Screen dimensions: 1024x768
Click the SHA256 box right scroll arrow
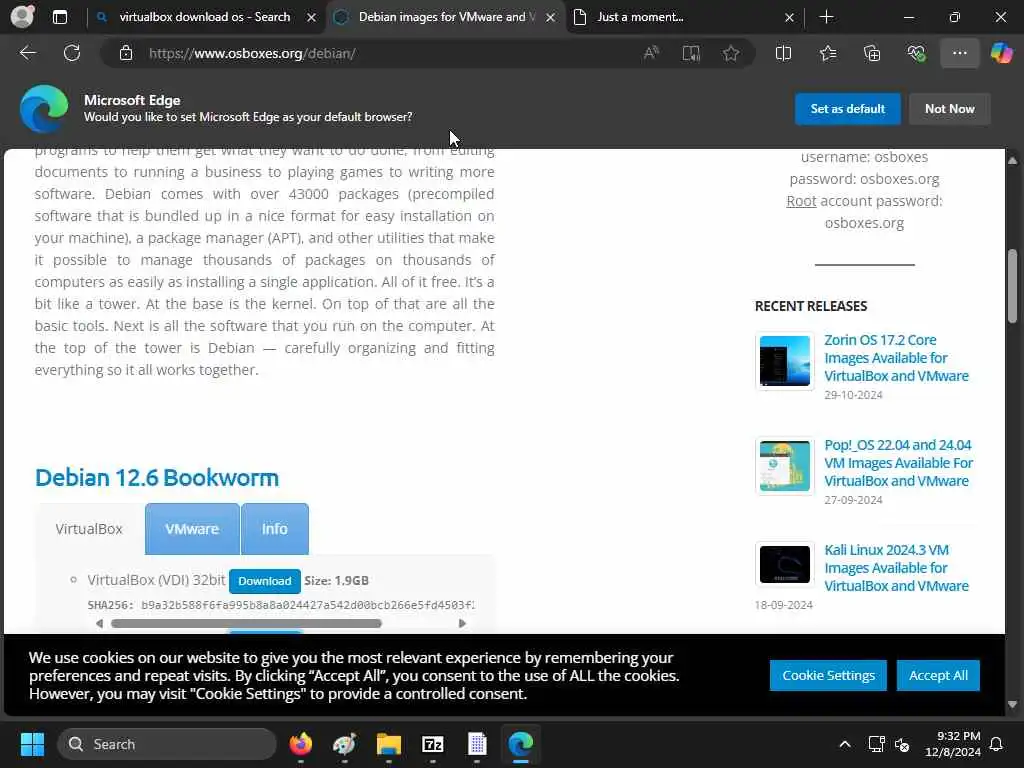[462, 624]
